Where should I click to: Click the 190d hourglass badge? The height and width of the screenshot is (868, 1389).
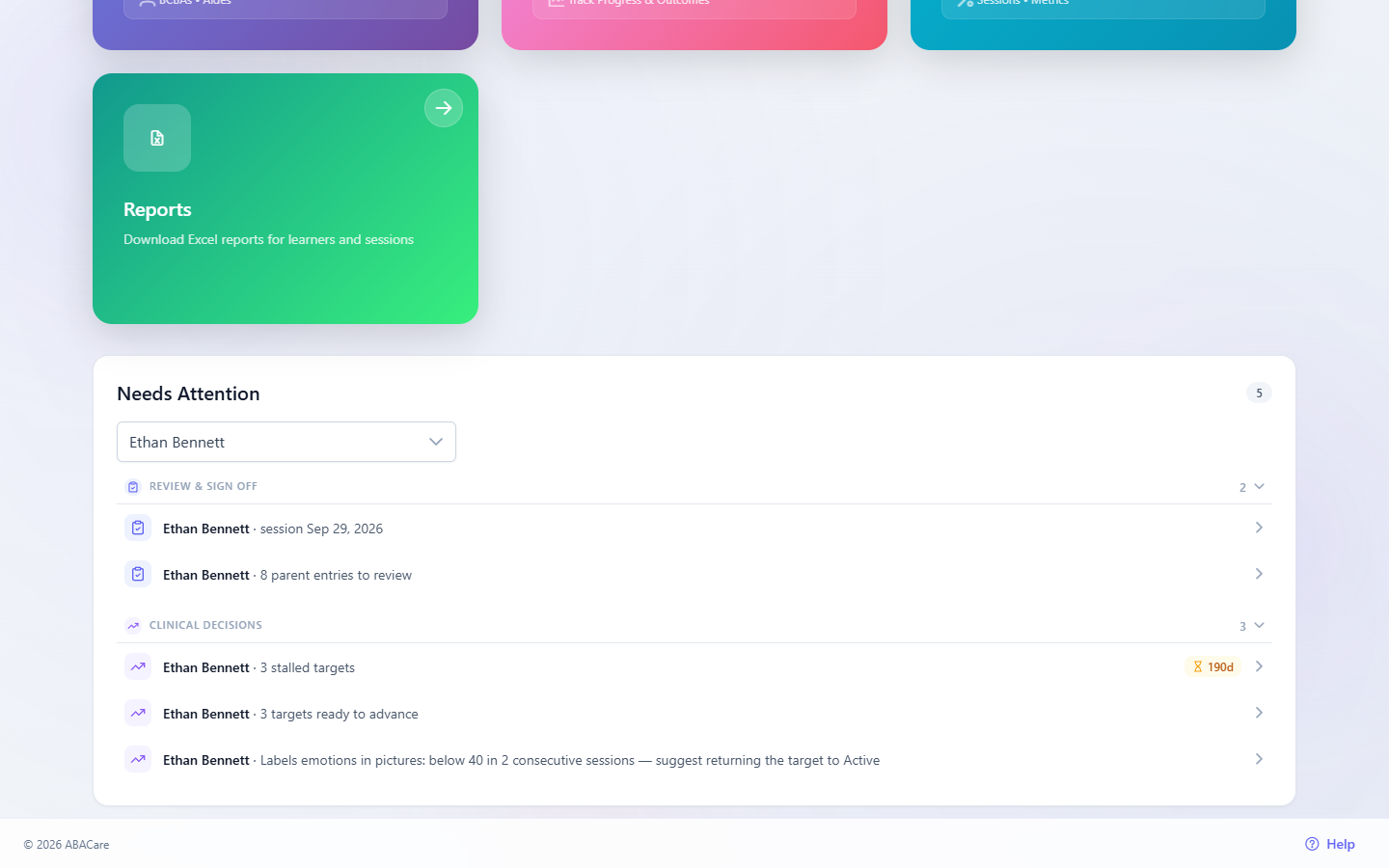(1213, 666)
